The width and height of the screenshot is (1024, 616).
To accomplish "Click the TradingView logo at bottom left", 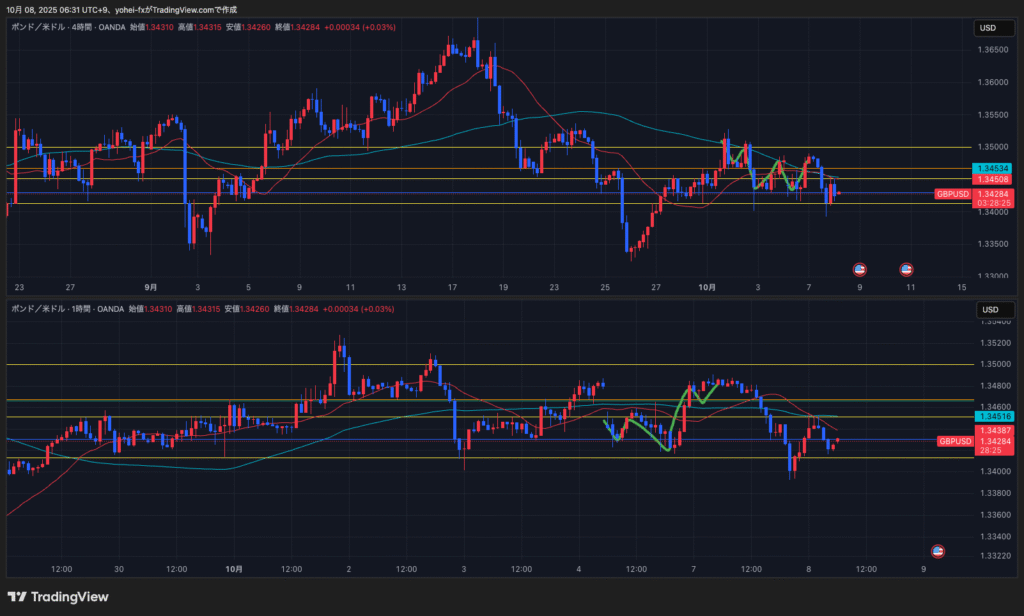I will click(56, 597).
